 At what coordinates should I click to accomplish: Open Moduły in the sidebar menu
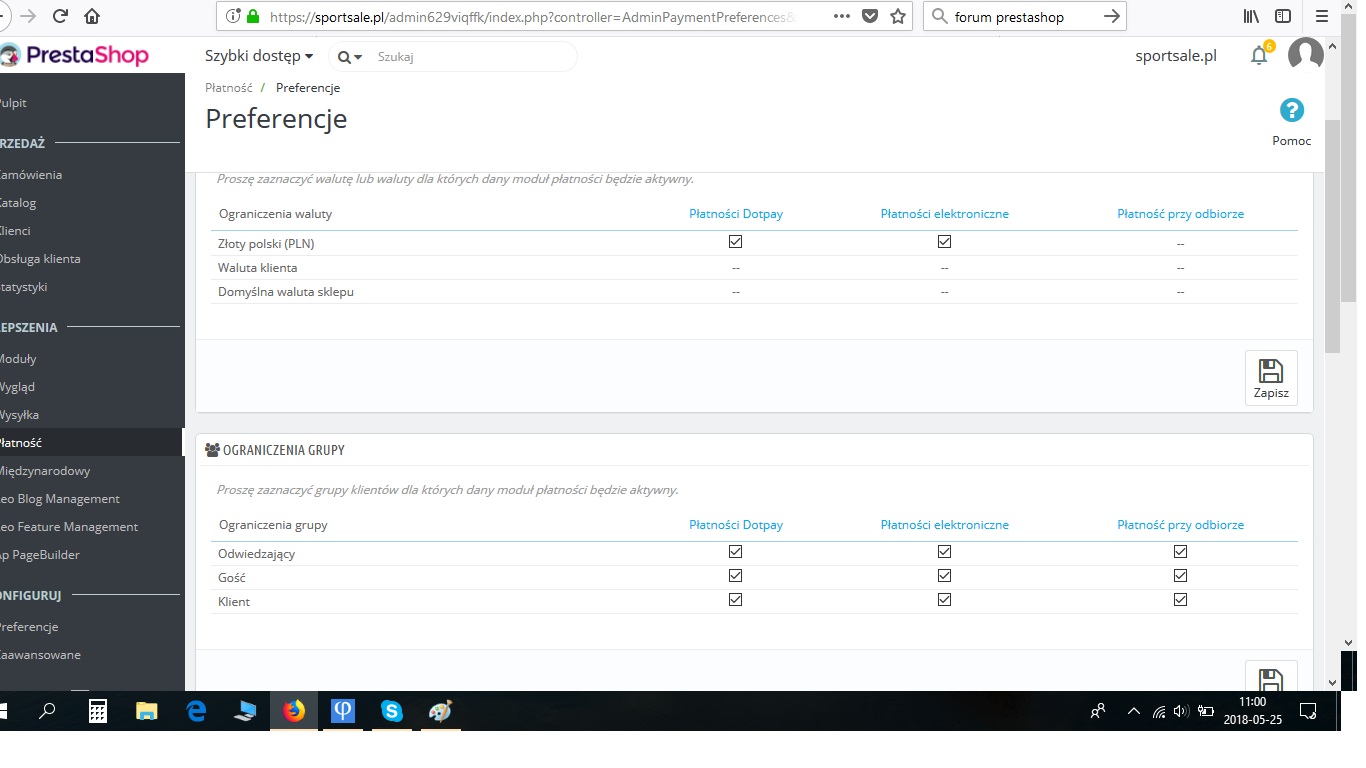click(x=18, y=359)
